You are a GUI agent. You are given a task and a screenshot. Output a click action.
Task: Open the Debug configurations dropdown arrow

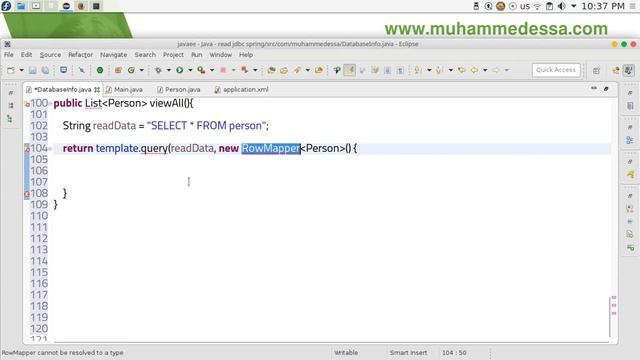(168, 70)
